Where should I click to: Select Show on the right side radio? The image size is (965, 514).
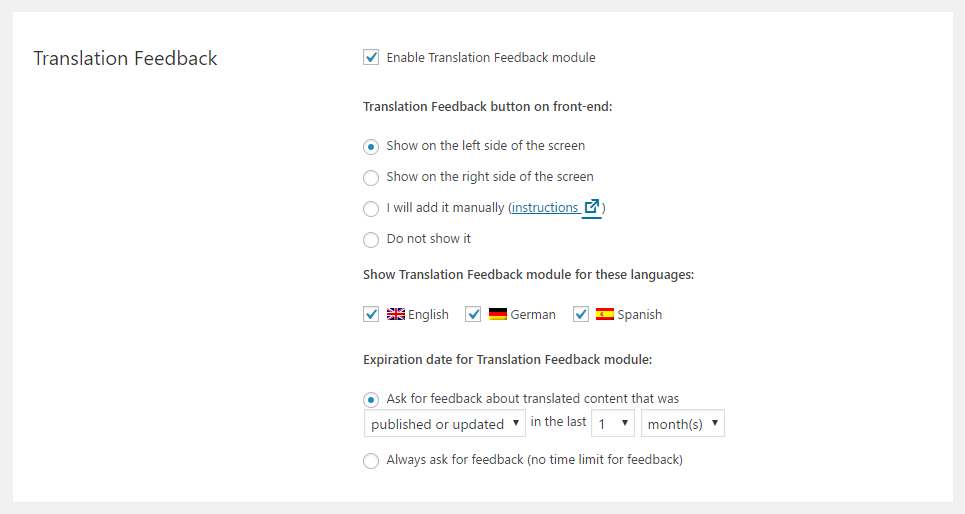click(x=370, y=178)
